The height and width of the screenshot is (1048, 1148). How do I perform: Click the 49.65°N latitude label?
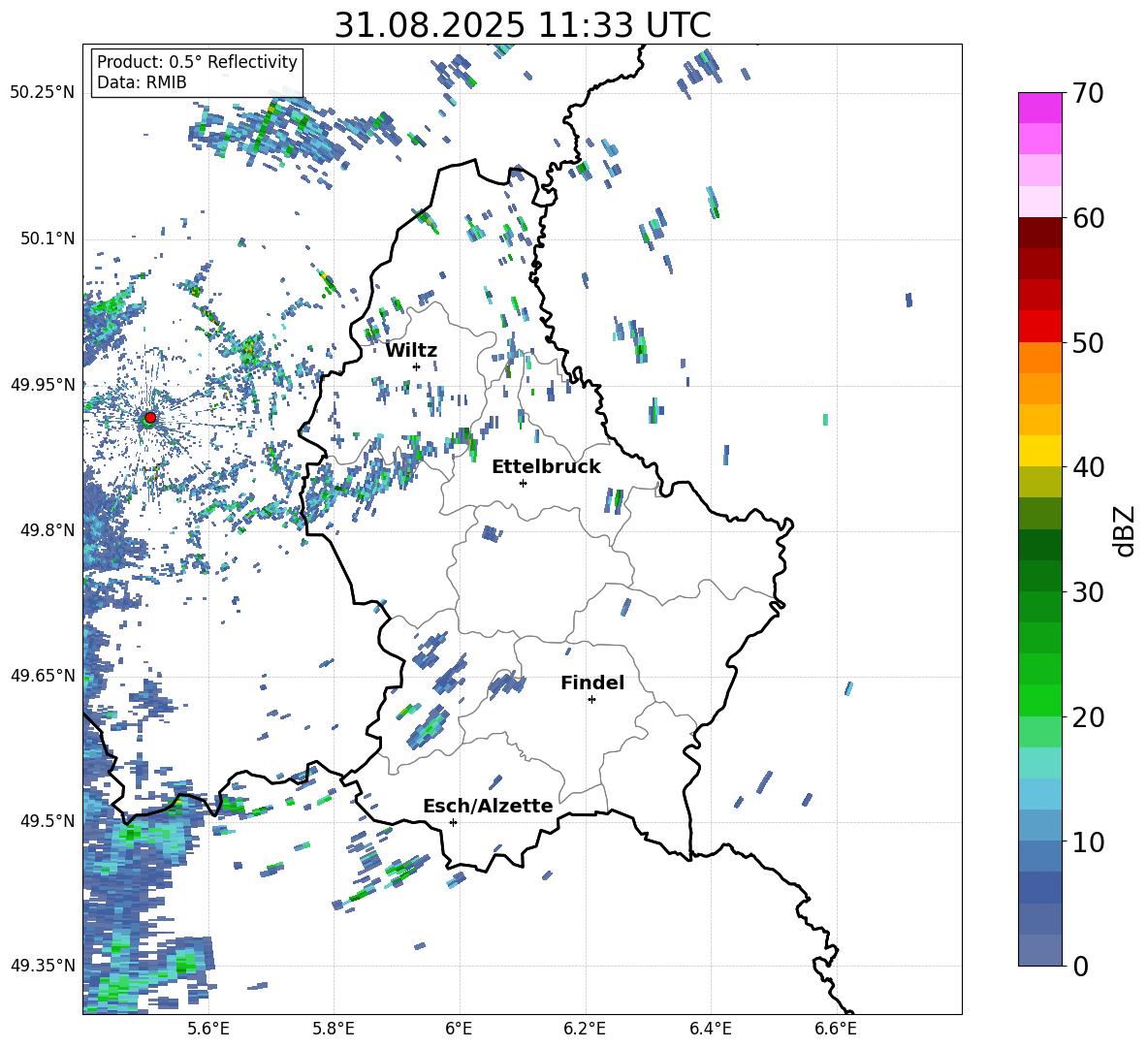[x=43, y=675]
